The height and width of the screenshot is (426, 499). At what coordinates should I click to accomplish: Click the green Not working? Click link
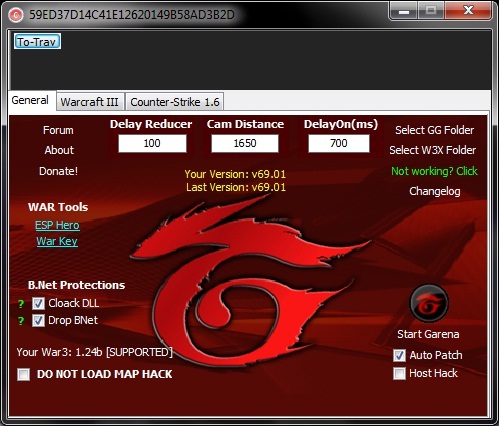pyautogui.click(x=434, y=171)
